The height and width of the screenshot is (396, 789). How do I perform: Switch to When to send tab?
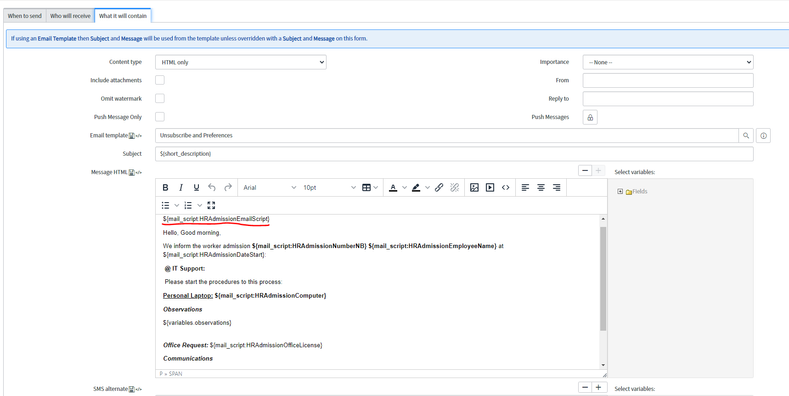(25, 16)
